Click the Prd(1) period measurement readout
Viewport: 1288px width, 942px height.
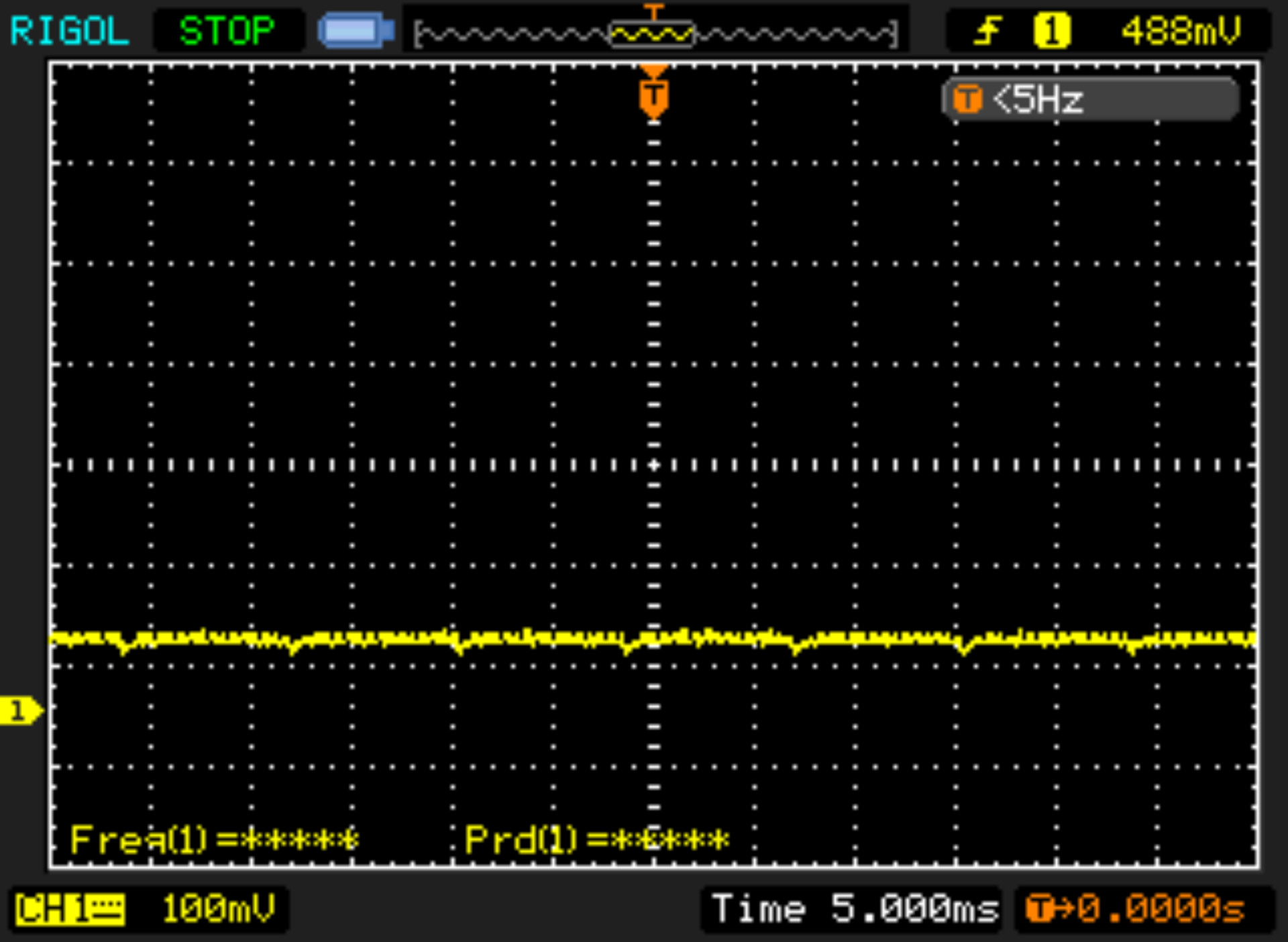coord(596,839)
